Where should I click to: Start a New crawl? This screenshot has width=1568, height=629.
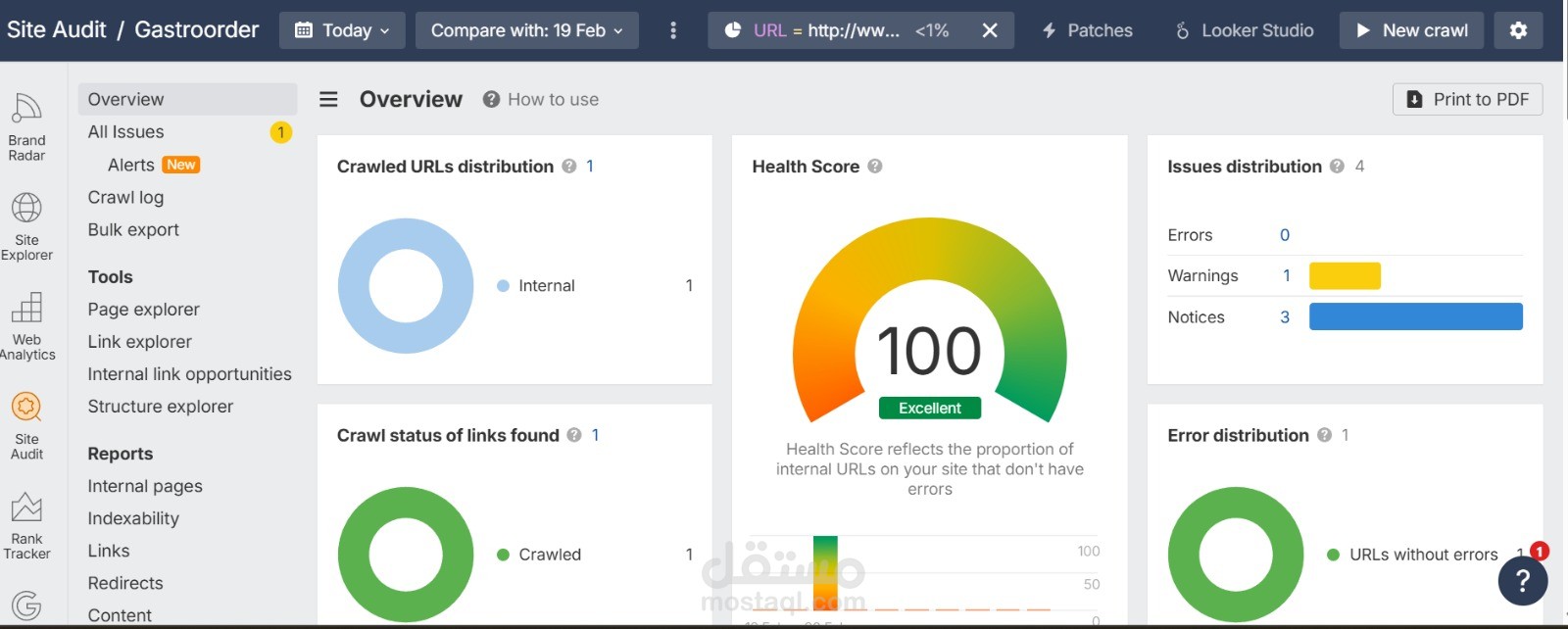[x=1411, y=30]
